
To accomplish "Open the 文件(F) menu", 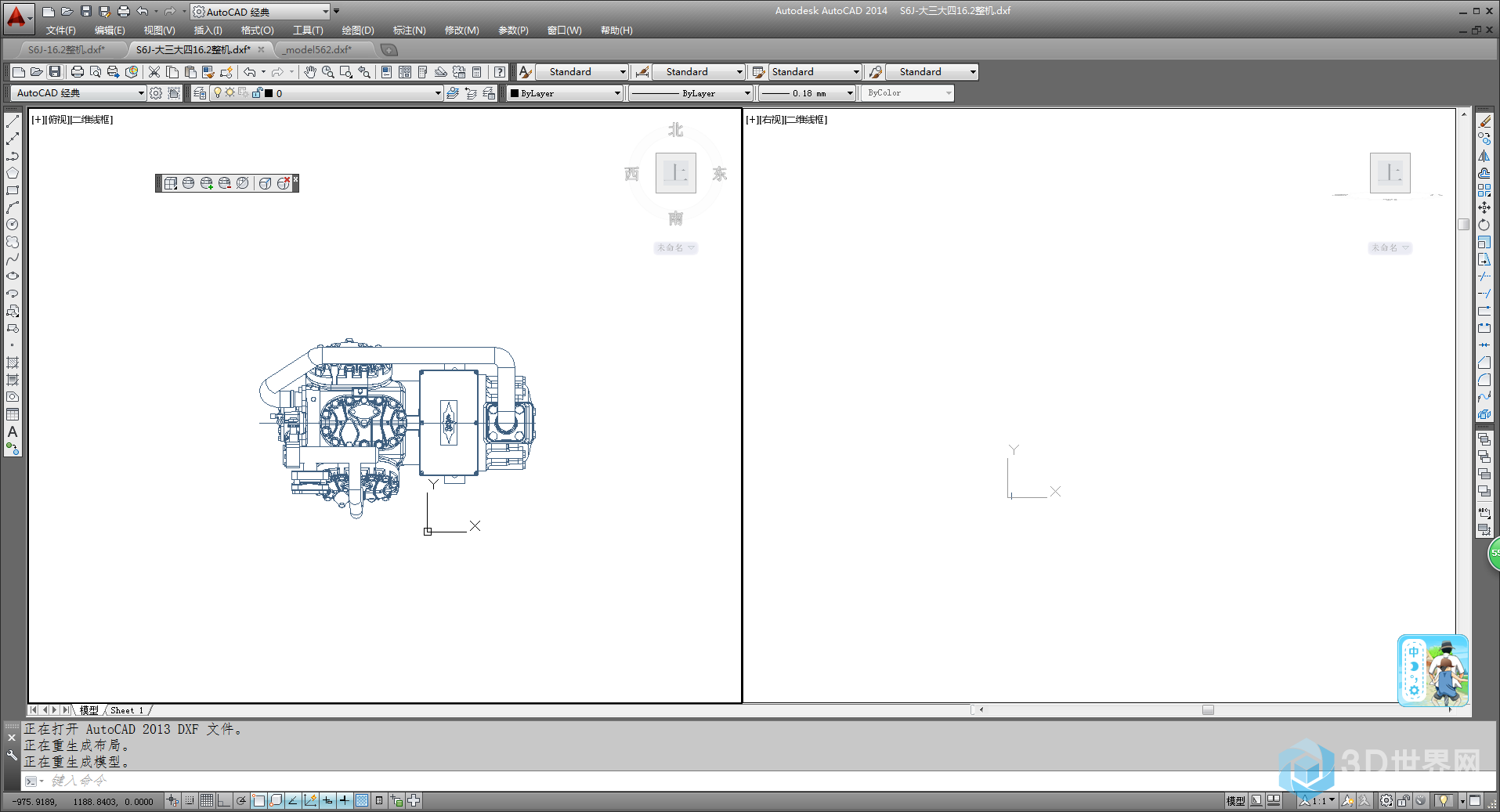I will click(x=61, y=31).
